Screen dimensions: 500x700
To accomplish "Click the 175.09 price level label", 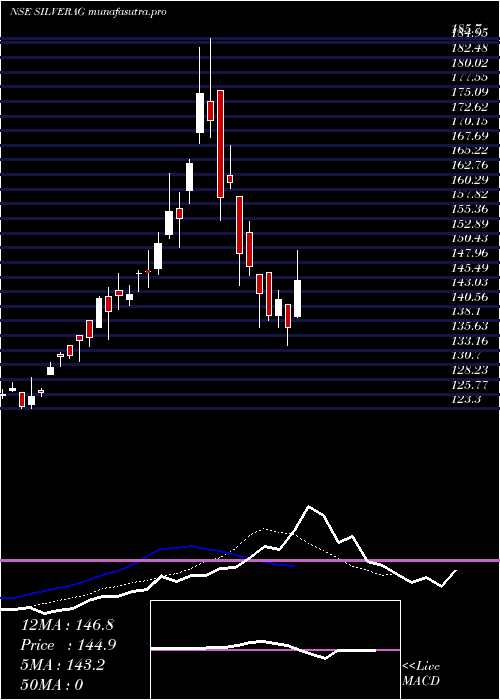I will pos(469,92).
